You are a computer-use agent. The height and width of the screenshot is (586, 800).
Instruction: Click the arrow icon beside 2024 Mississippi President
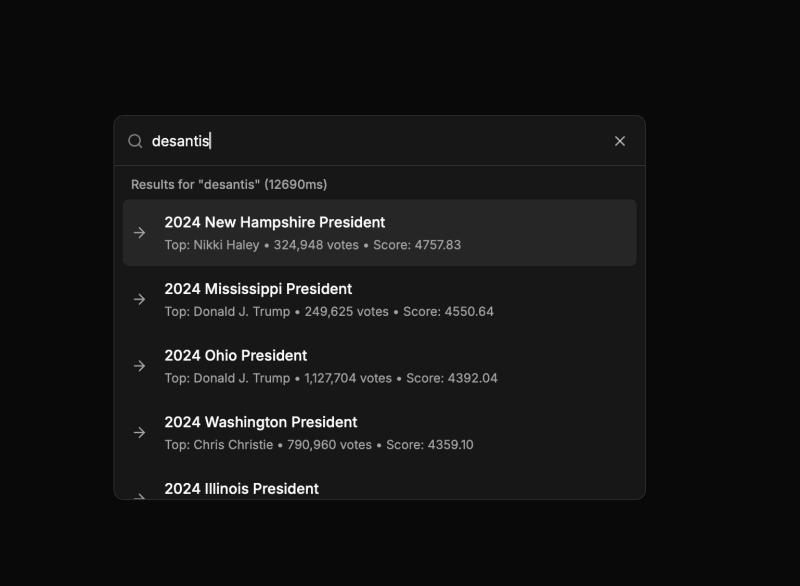(139, 299)
